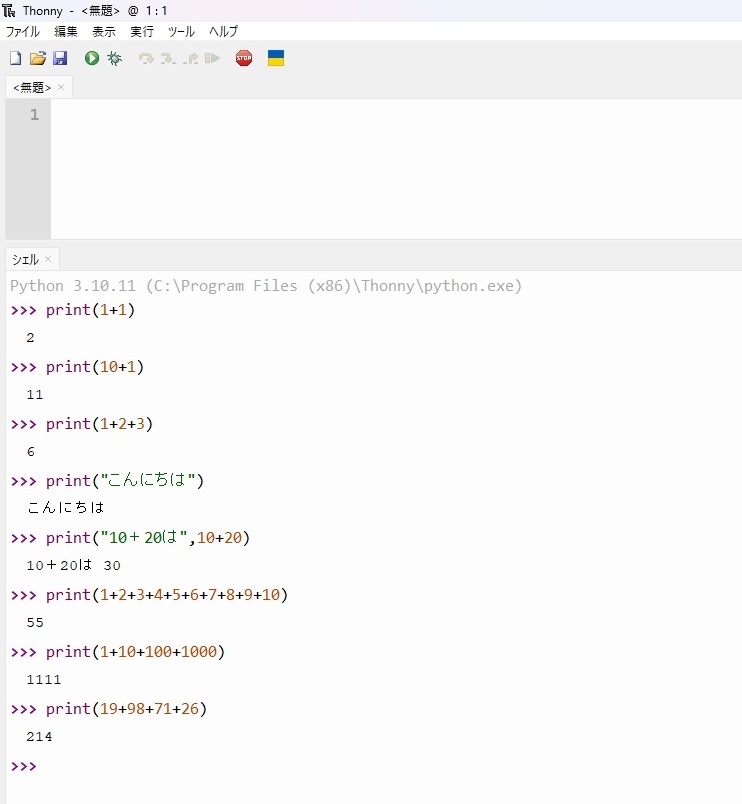Click the Step out icon
The image size is (742, 804).
click(191, 58)
